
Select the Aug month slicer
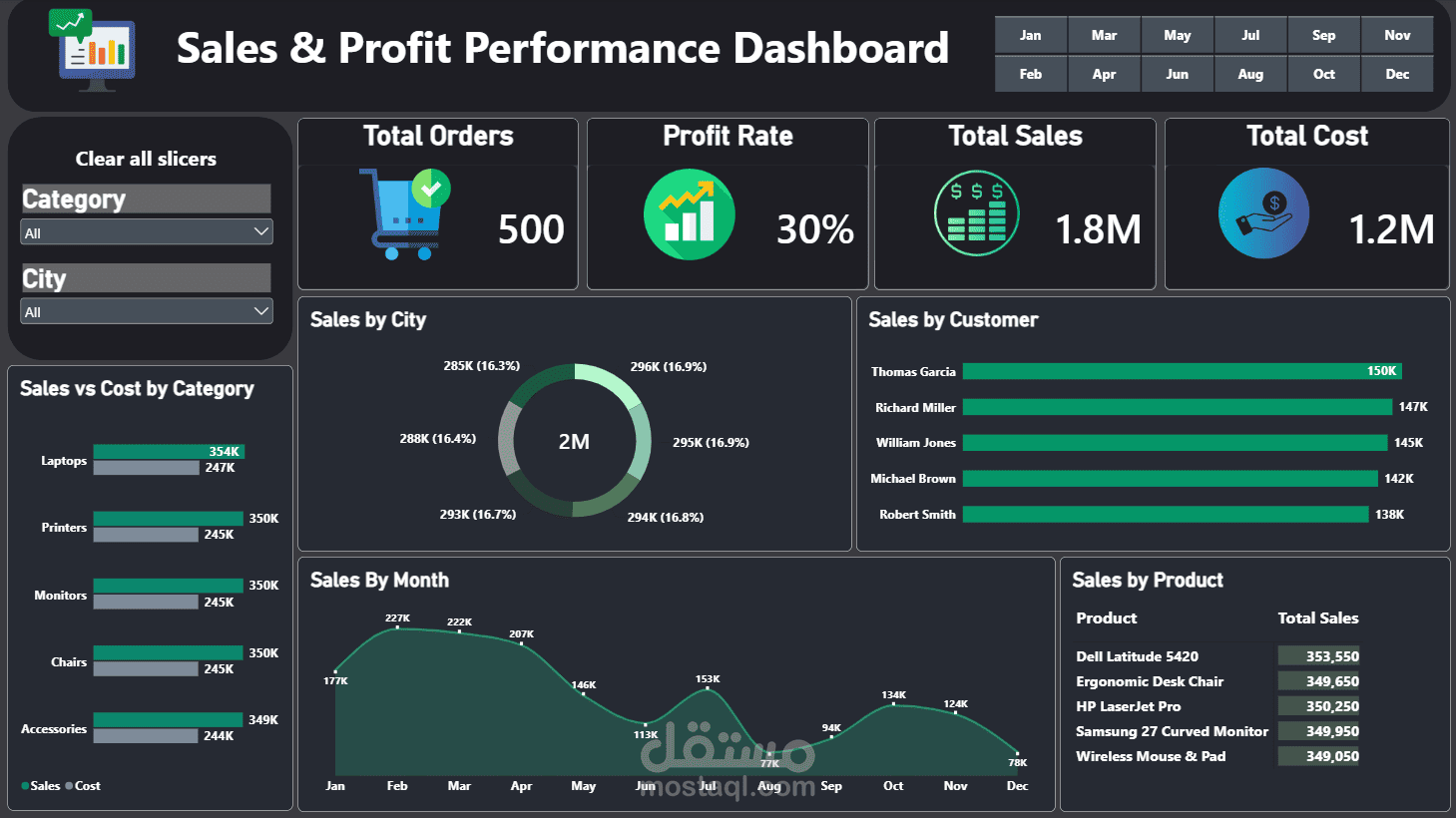1250,74
